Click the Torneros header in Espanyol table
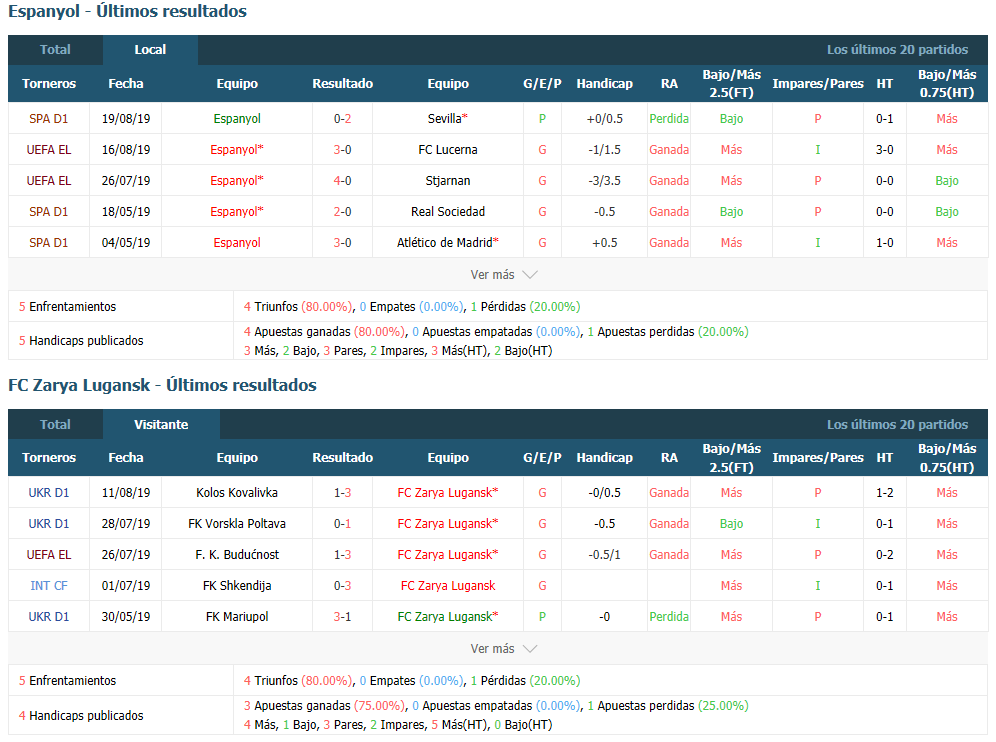The height and width of the screenshot is (742, 996). pos(49,83)
